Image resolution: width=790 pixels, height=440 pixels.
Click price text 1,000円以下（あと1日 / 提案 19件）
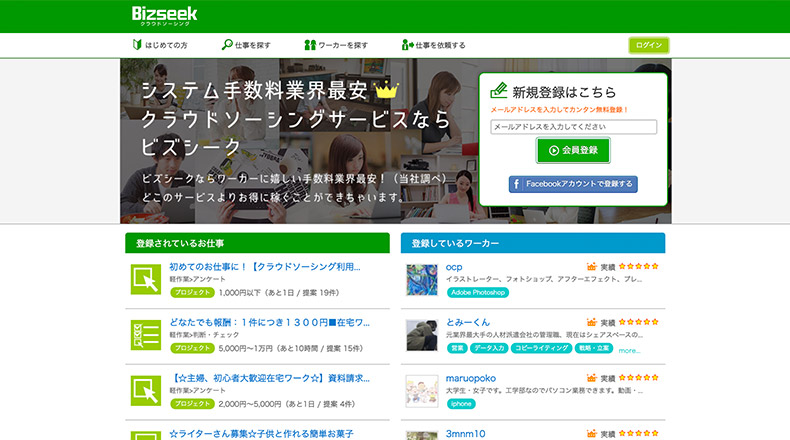pos(279,293)
